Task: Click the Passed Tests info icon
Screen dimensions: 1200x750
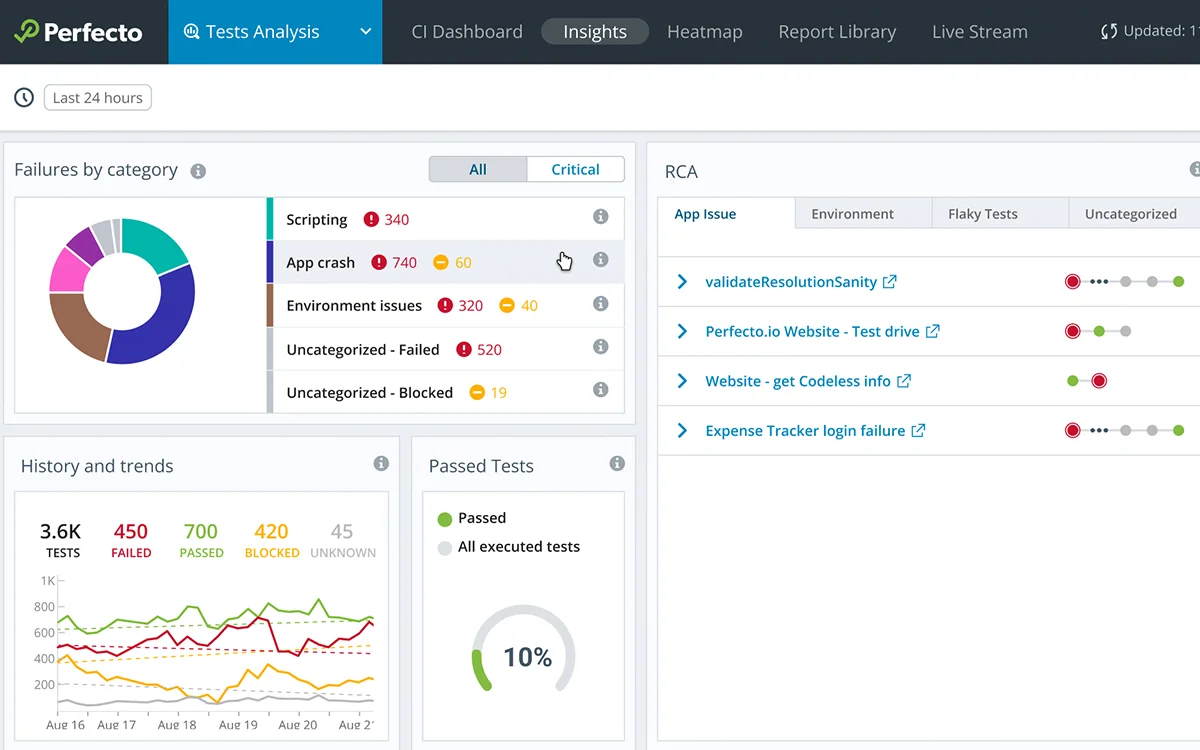Action: 617,463
